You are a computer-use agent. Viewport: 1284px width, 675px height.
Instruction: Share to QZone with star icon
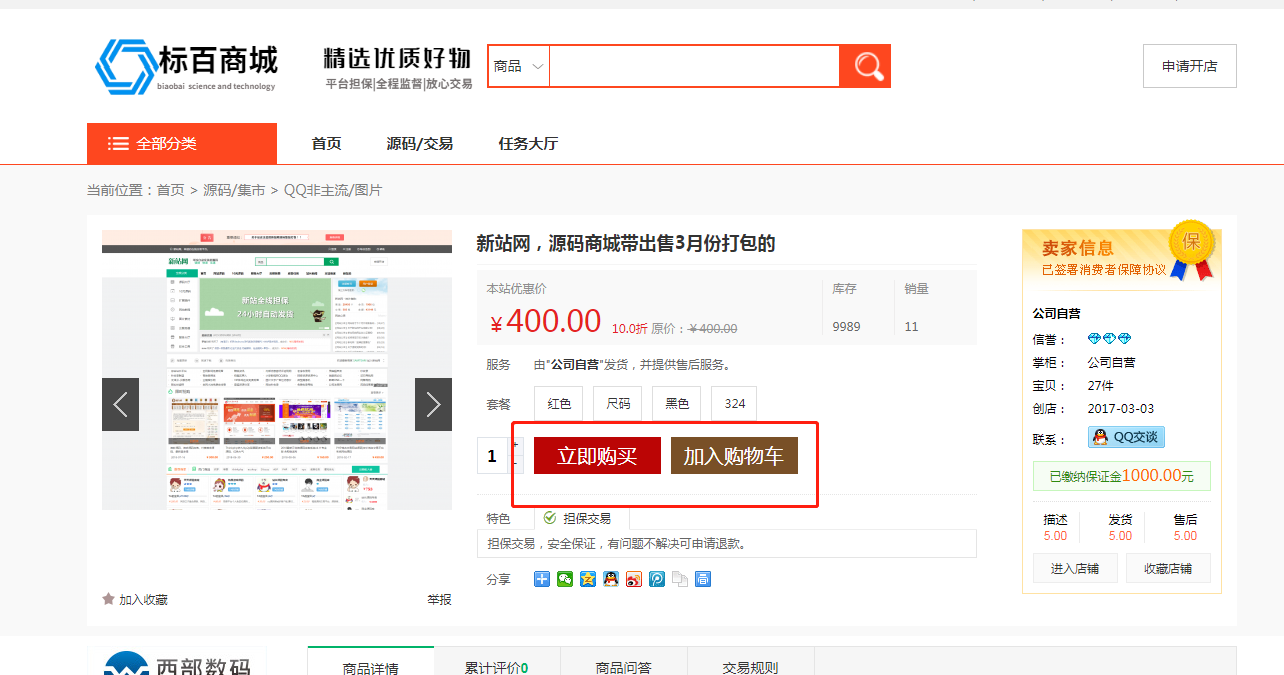tap(588, 579)
